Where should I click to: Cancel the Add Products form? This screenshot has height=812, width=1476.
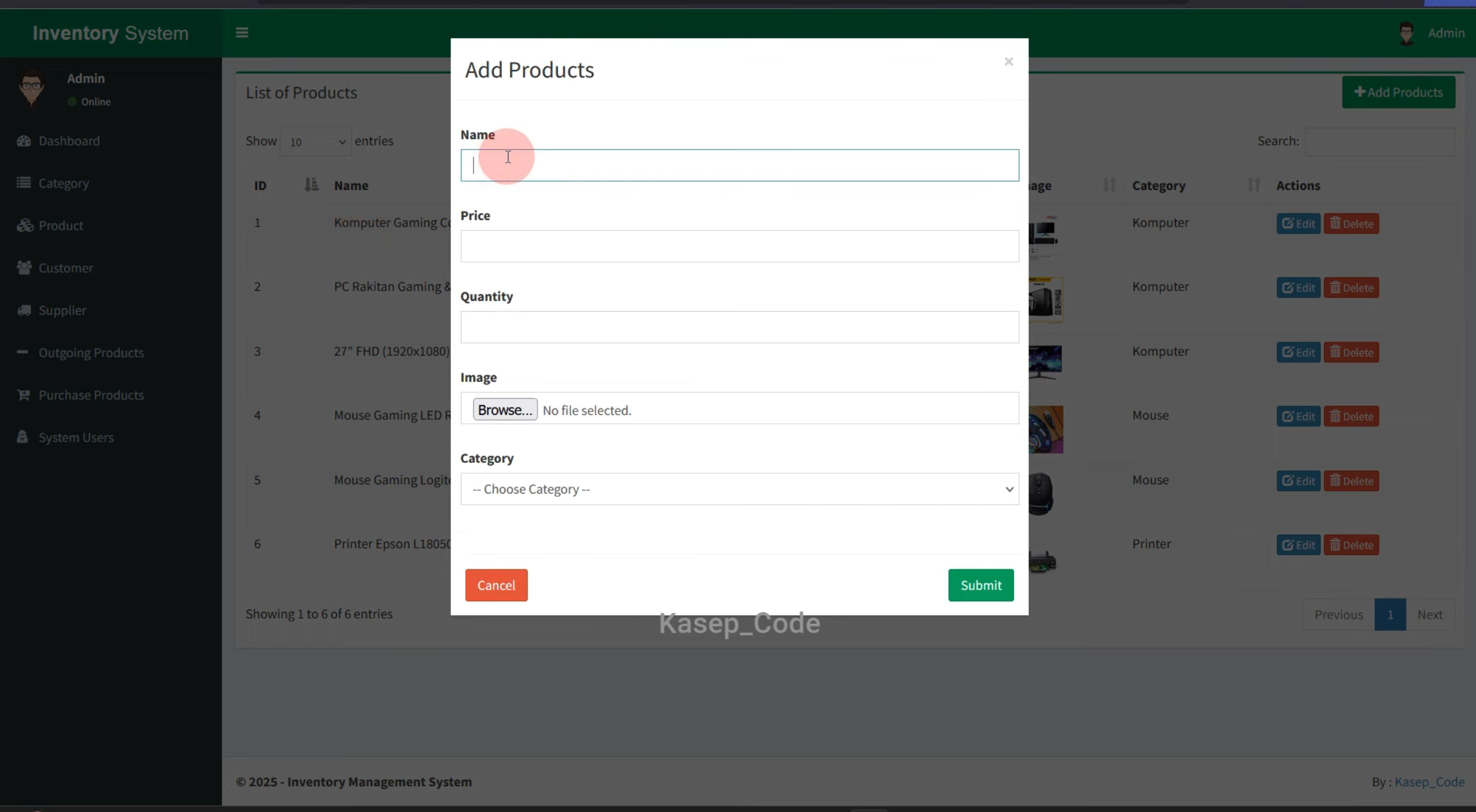496,585
